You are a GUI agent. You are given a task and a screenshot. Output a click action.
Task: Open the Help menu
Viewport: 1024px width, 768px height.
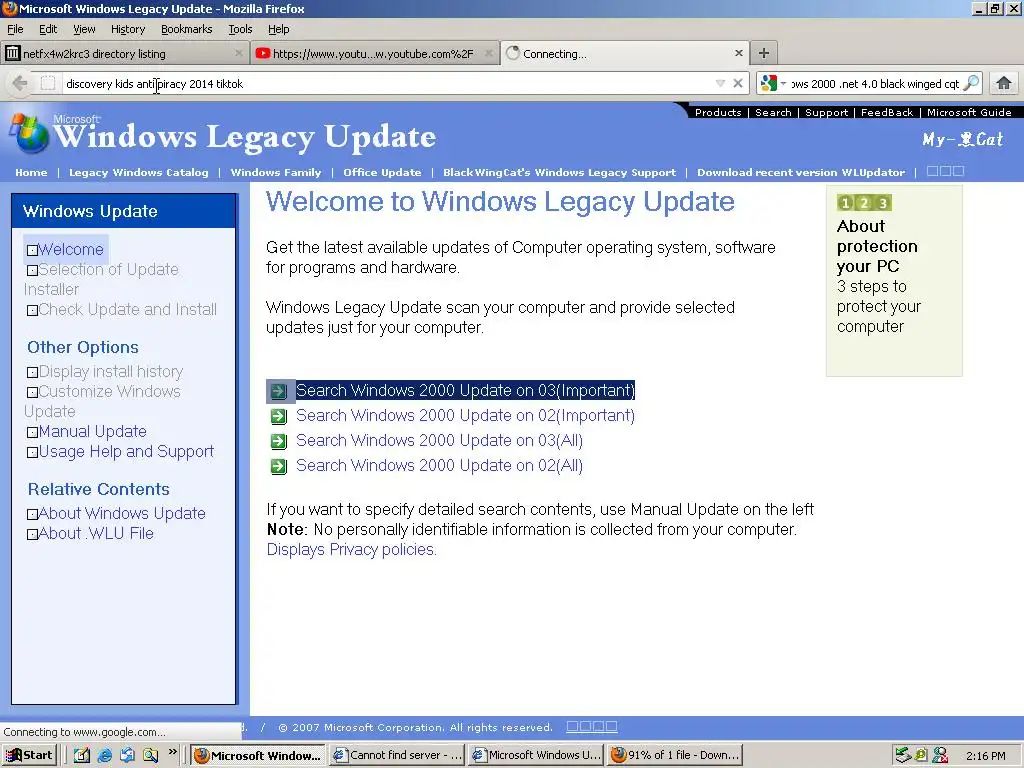coord(278,29)
